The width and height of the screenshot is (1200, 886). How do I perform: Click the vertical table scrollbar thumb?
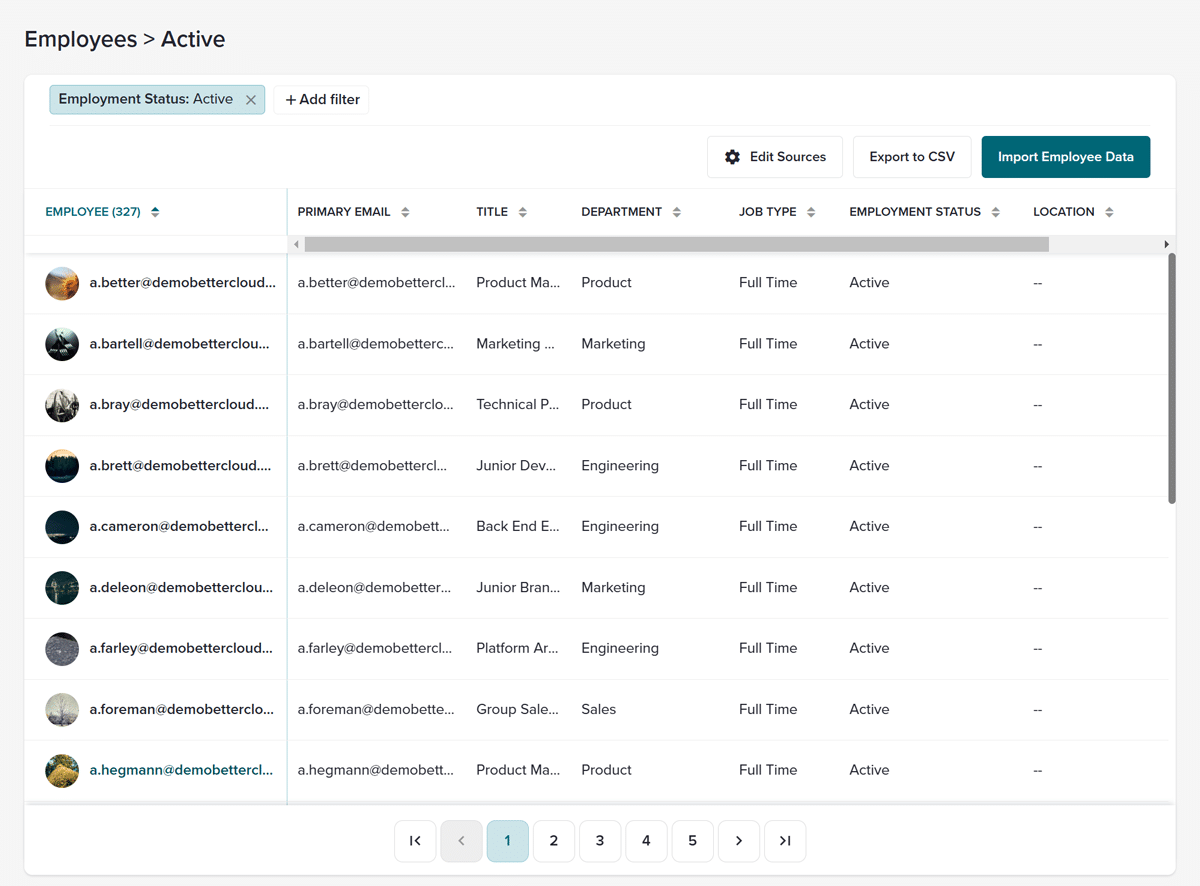1172,378
